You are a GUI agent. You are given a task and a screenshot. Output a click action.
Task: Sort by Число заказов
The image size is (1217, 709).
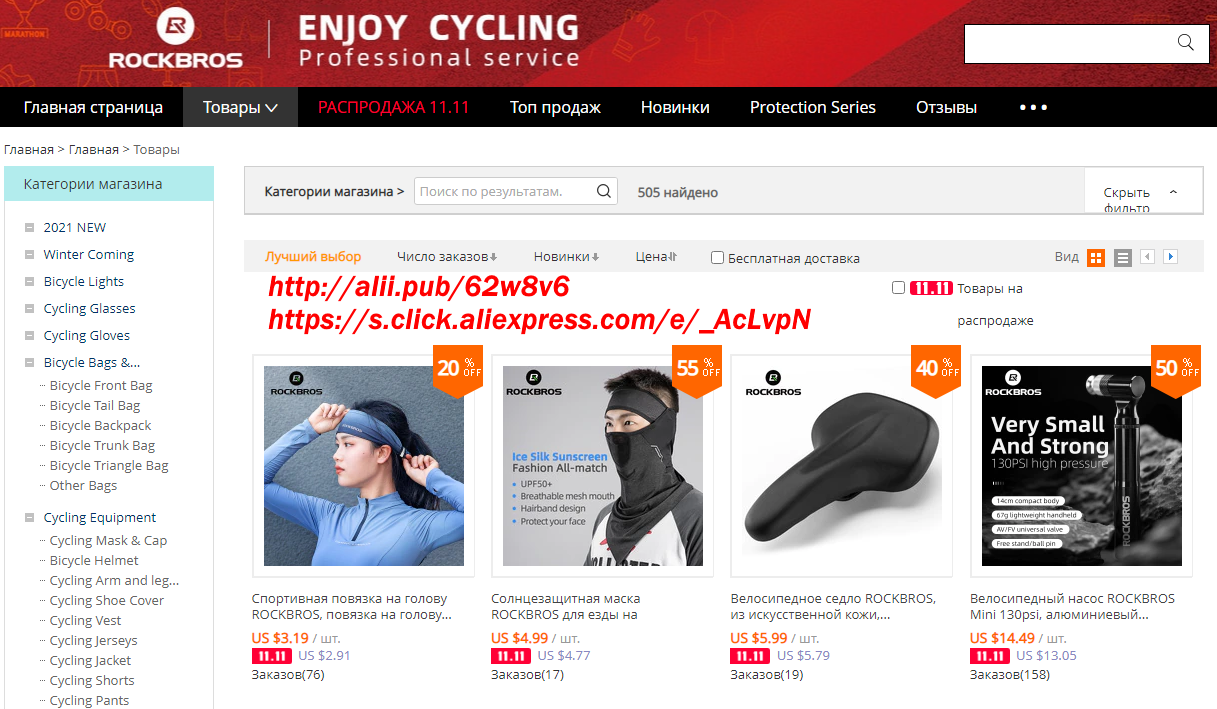tap(447, 257)
